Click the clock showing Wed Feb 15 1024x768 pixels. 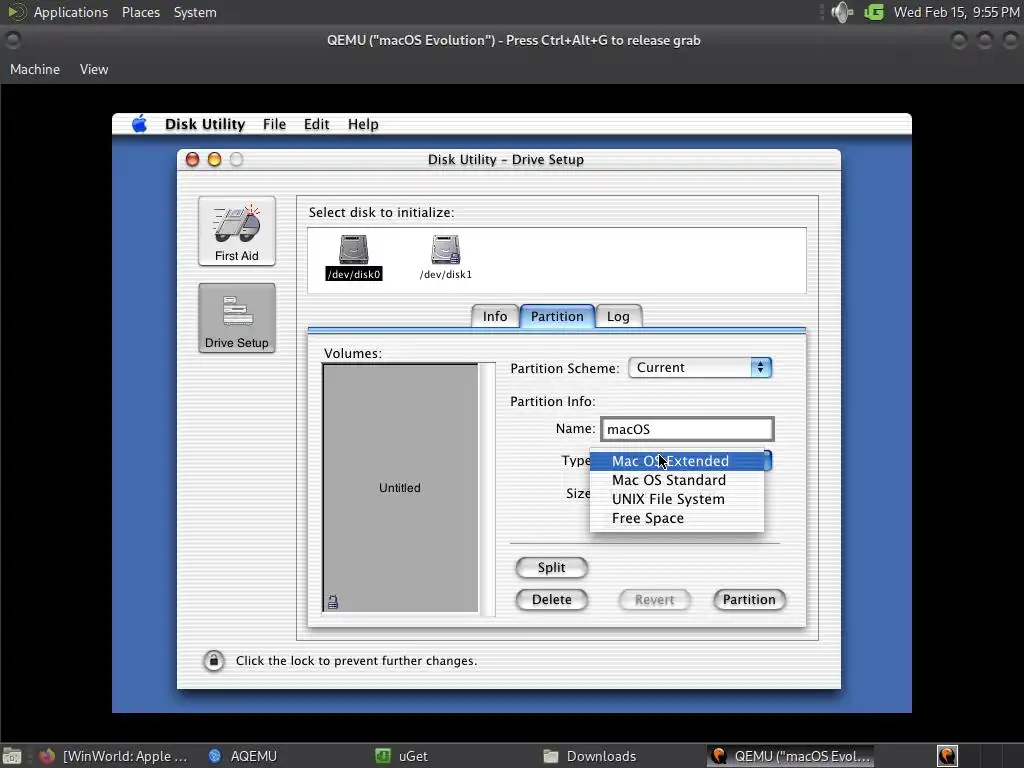click(x=957, y=12)
